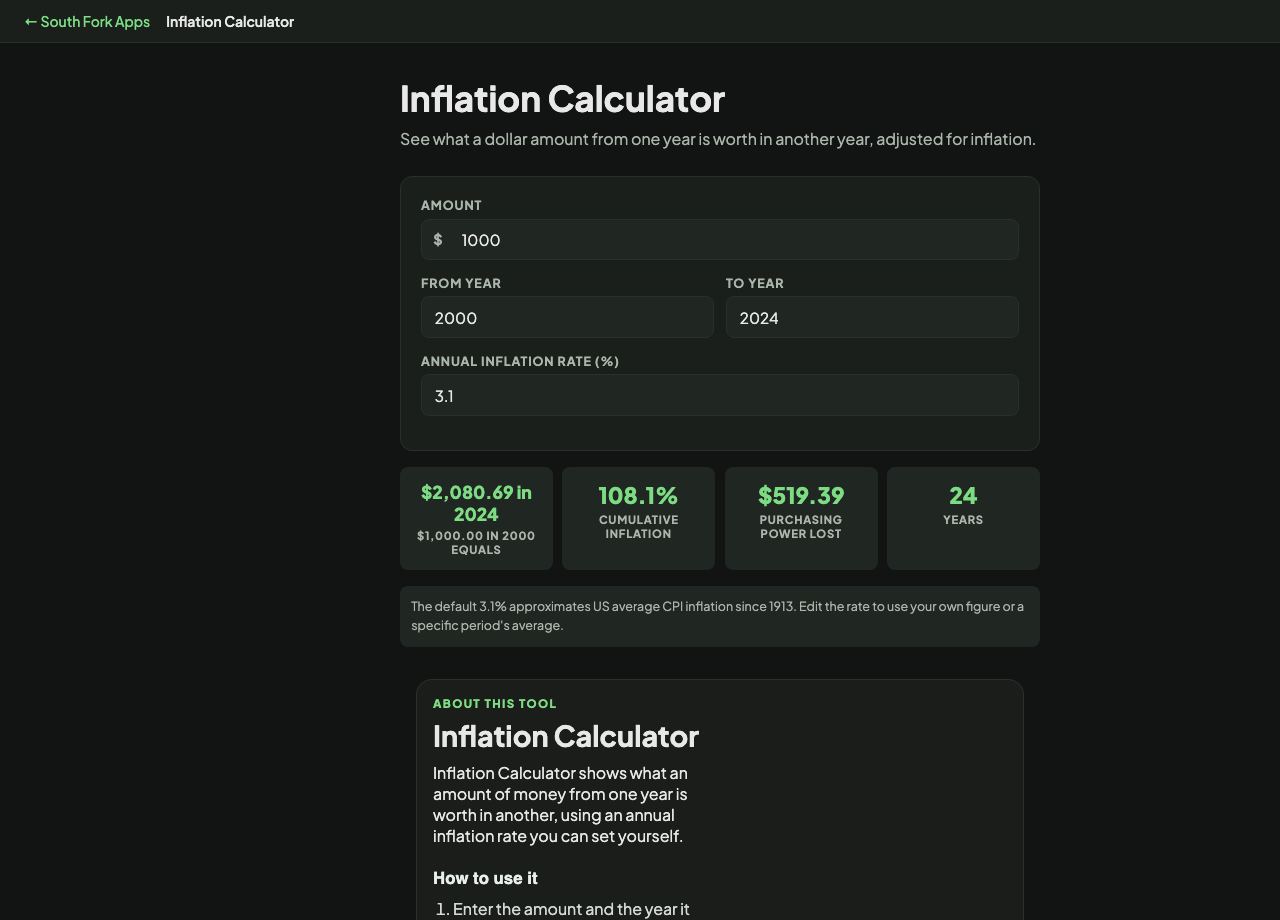1280x920 pixels.
Task: Click the About This Tool label
Action: coord(495,703)
